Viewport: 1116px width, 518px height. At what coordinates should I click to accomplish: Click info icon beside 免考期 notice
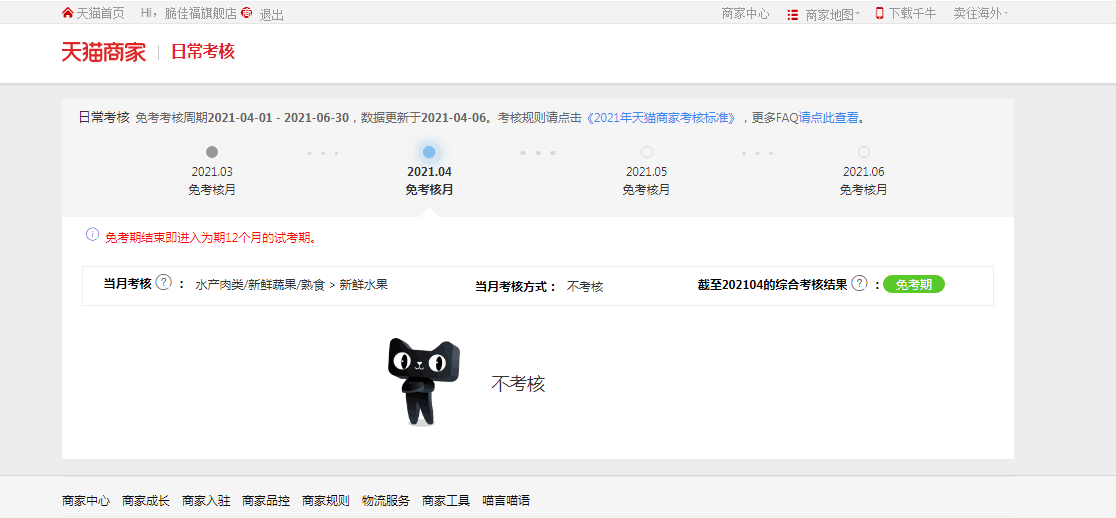(92, 236)
